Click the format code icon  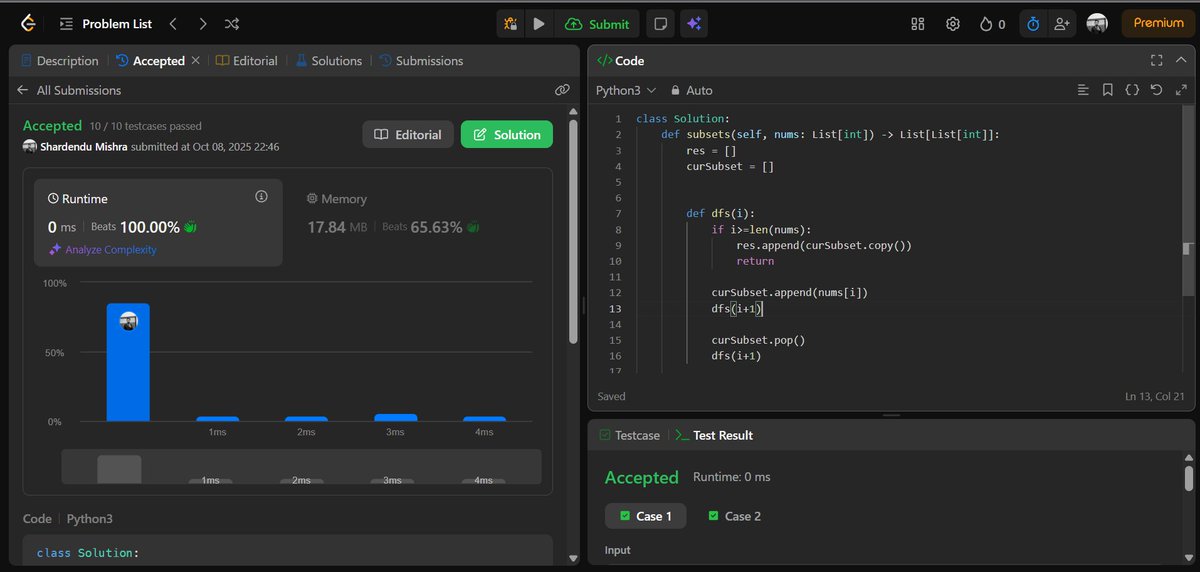point(1083,90)
